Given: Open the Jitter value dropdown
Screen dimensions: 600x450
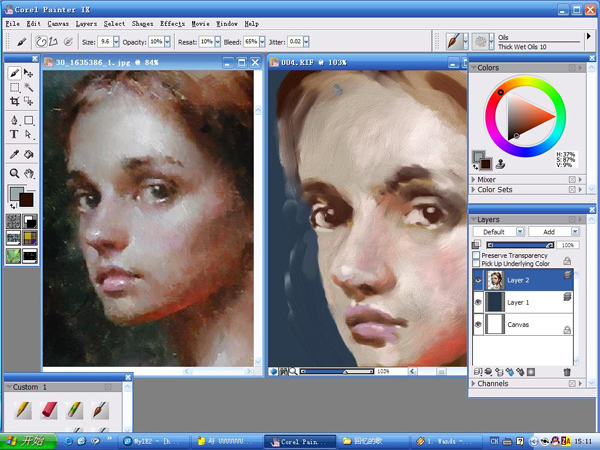Looking at the screenshot, I should click(306, 42).
